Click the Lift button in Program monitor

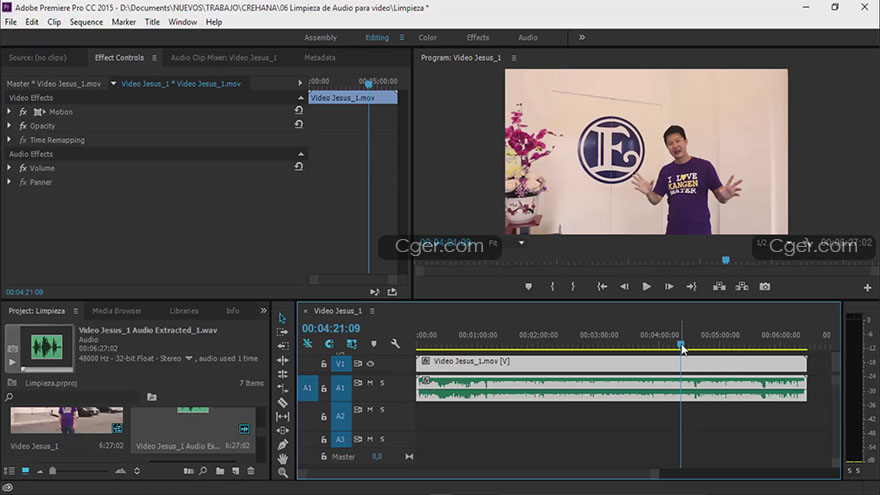pyautogui.click(x=719, y=286)
